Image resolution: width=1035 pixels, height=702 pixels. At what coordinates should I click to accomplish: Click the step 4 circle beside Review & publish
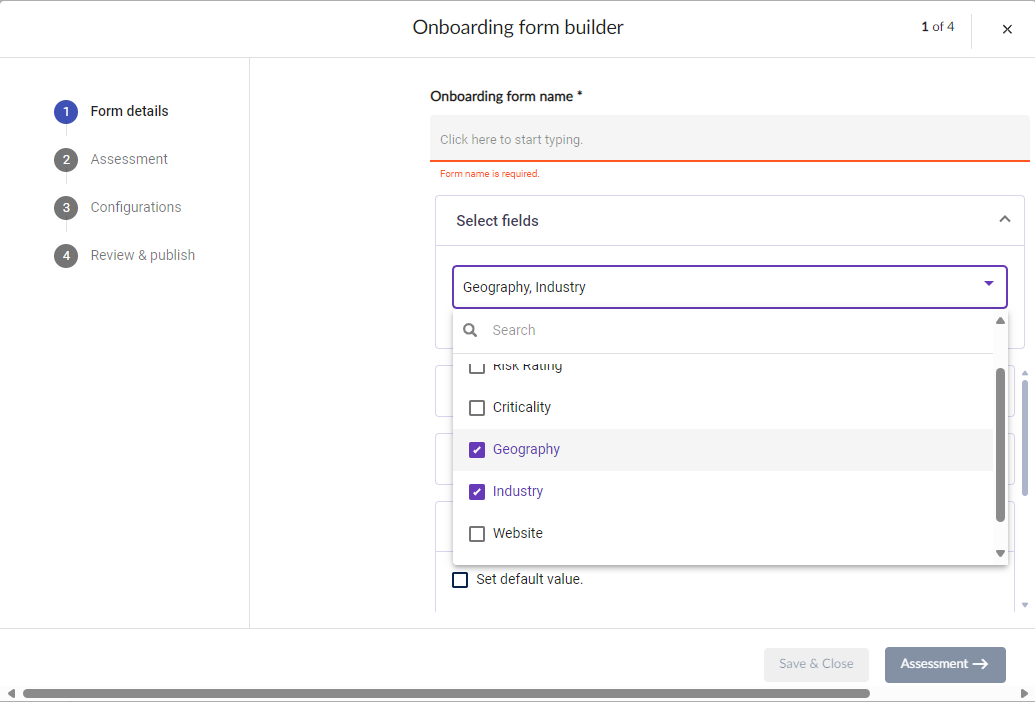65,255
